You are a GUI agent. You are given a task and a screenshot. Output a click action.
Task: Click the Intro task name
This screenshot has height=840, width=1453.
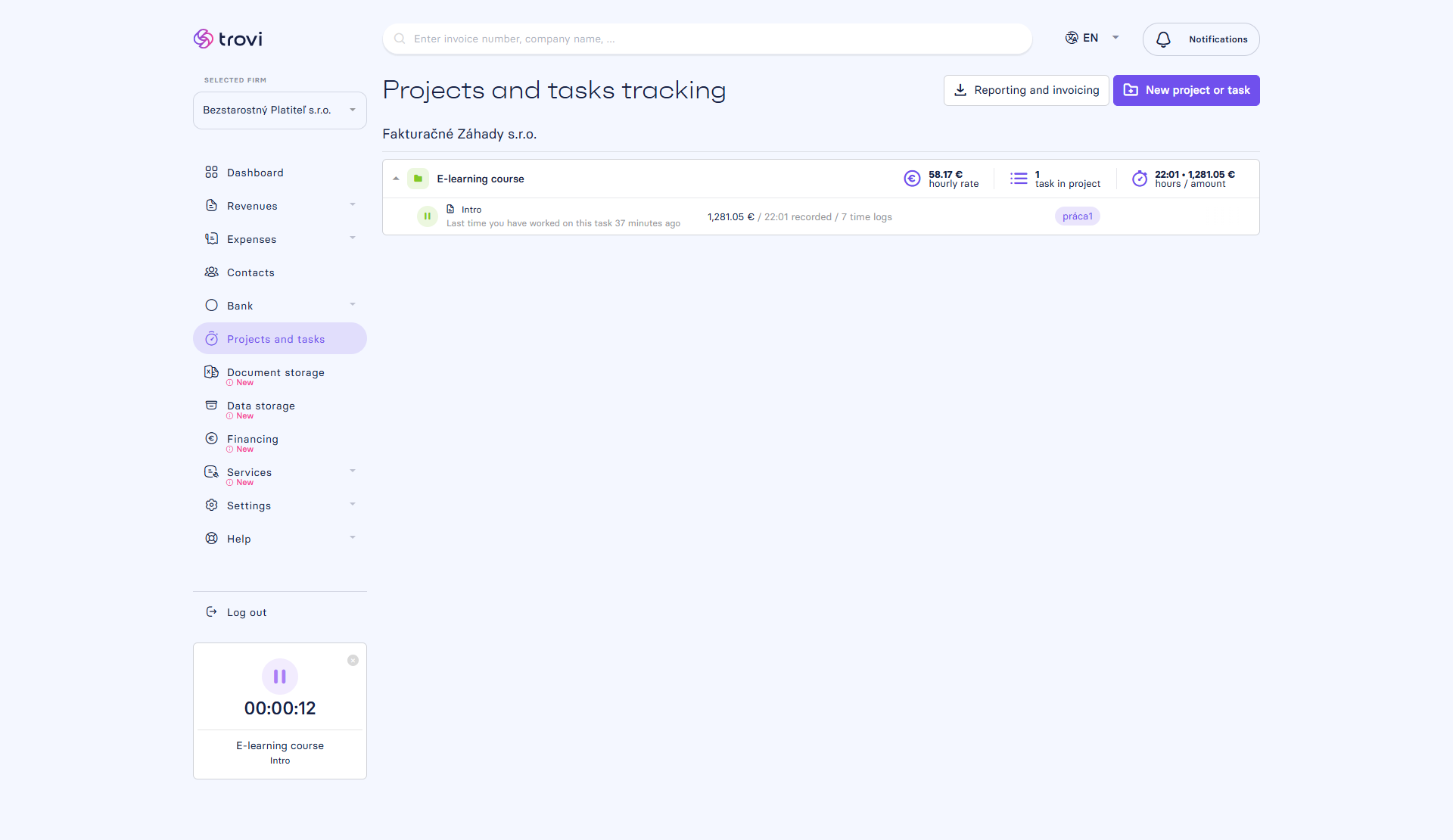471,210
